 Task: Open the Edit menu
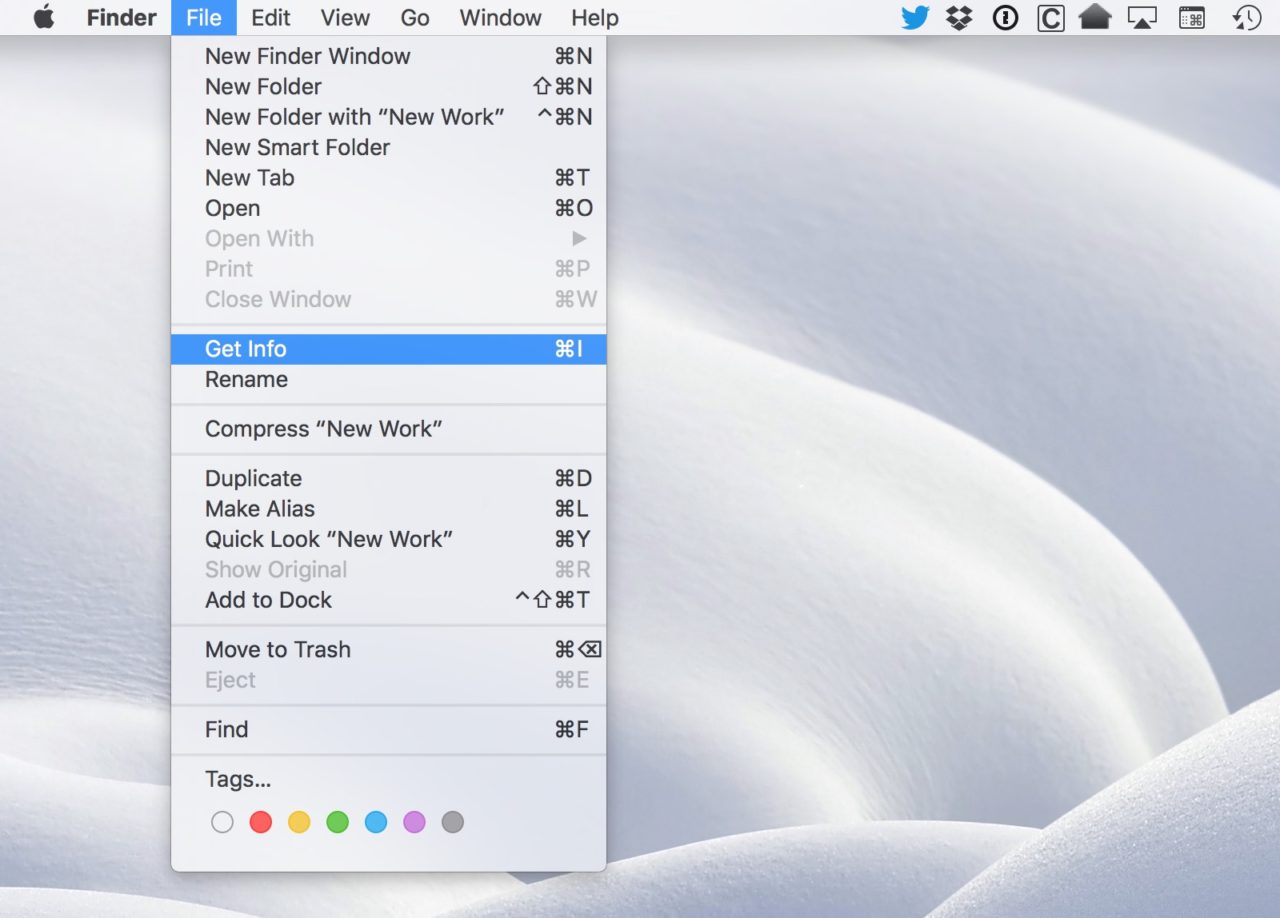(x=270, y=17)
